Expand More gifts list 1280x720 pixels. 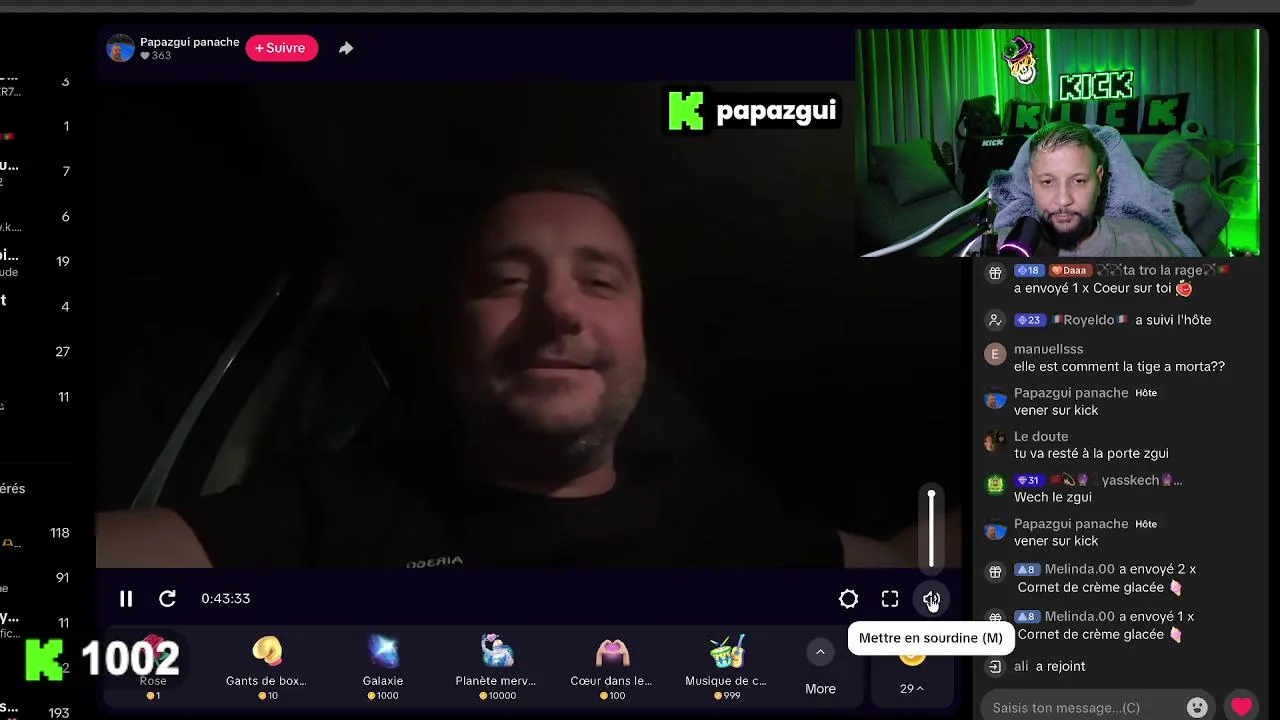pyautogui.click(x=820, y=668)
